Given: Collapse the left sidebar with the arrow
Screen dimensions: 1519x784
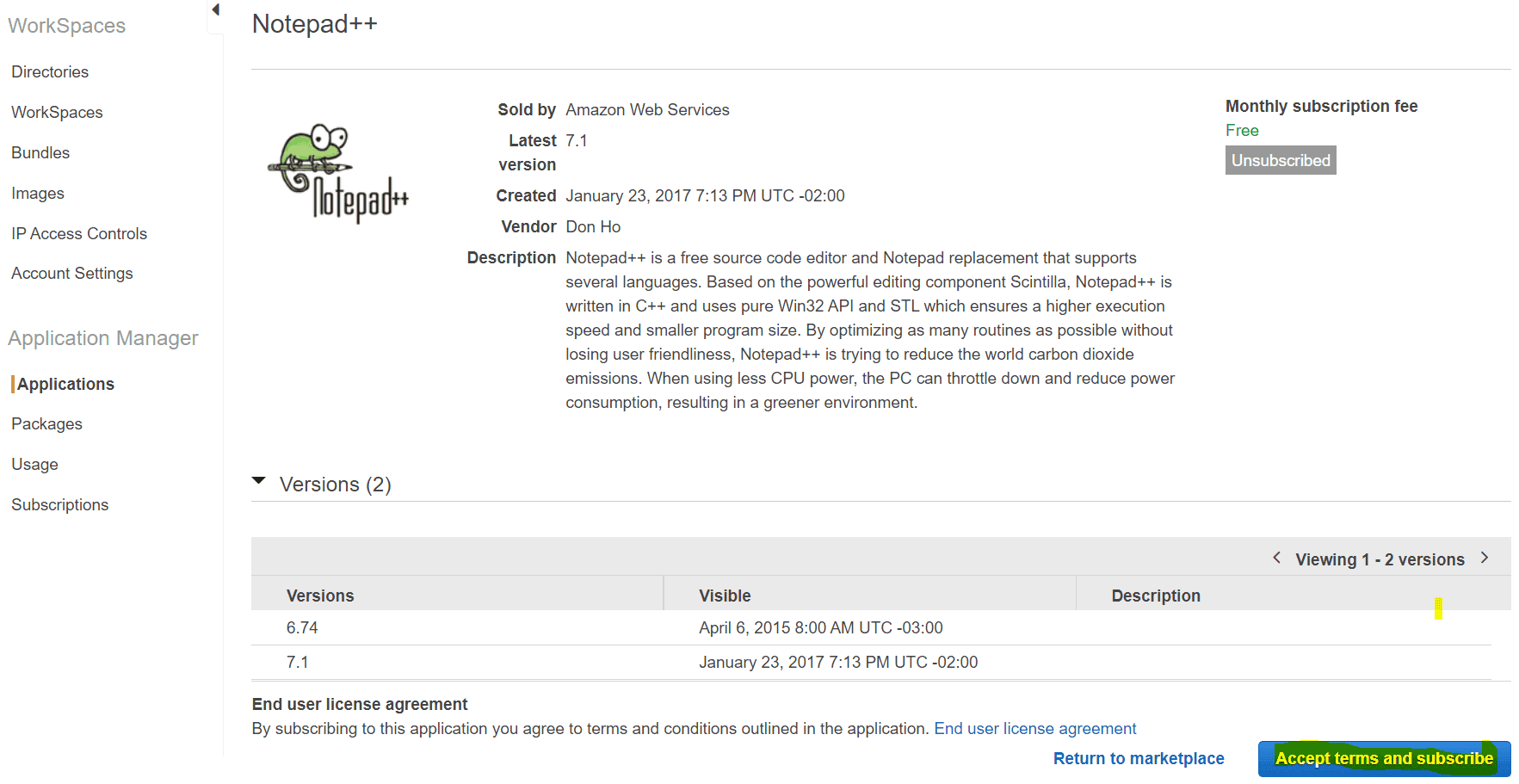Looking at the screenshot, I should tap(215, 10).
